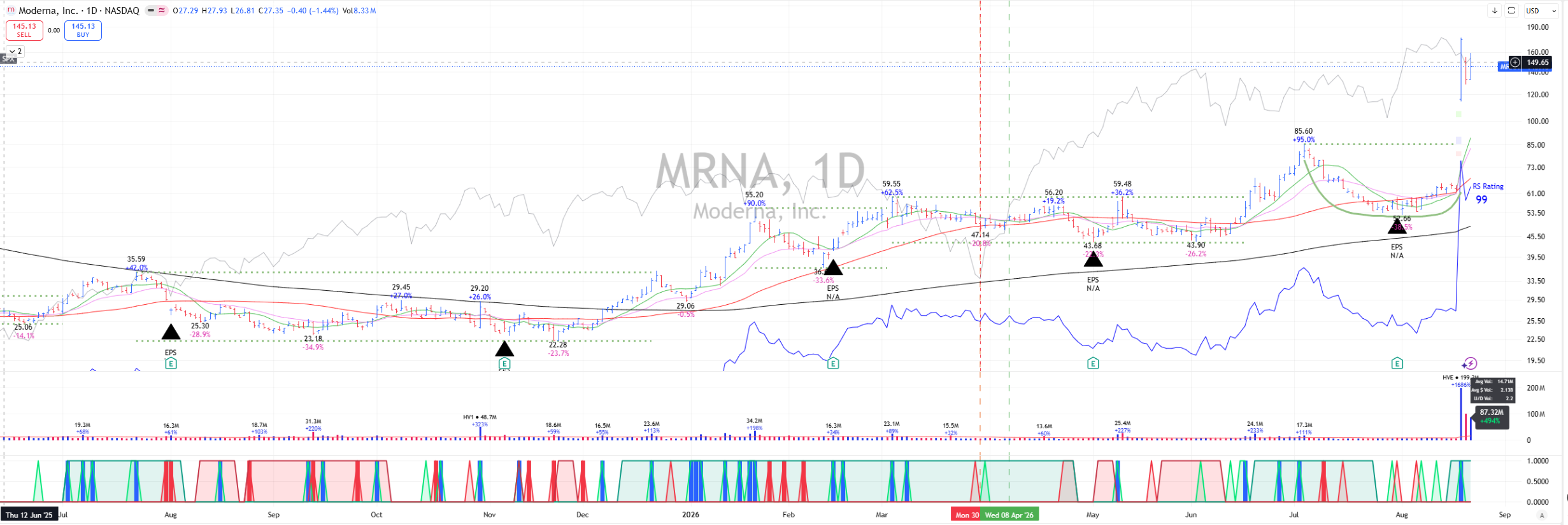Click the plus icon next to the 149.65 price label
Viewport: 1568px width, 525px height.
coord(1515,62)
